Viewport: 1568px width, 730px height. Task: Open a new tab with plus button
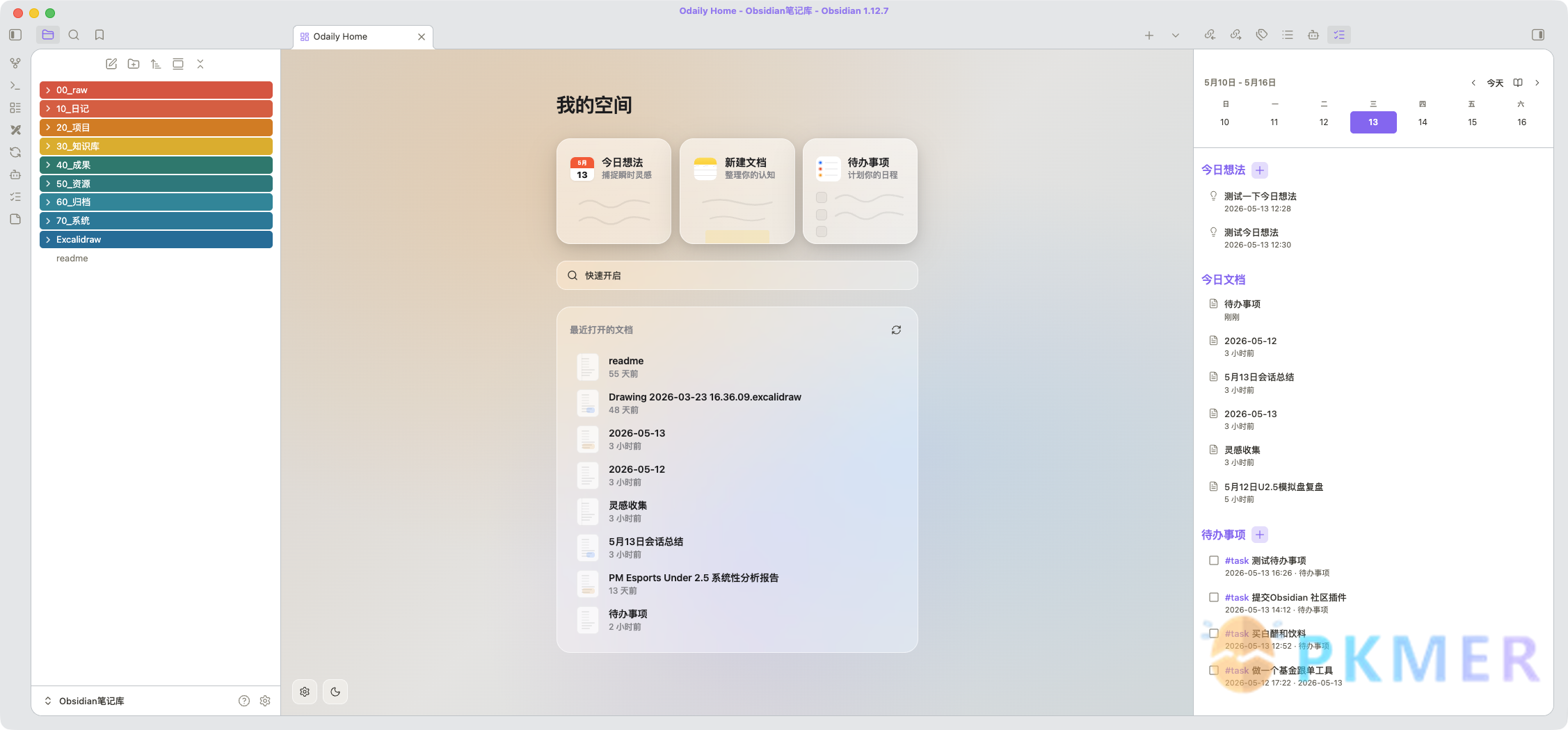tap(1149, 35)
